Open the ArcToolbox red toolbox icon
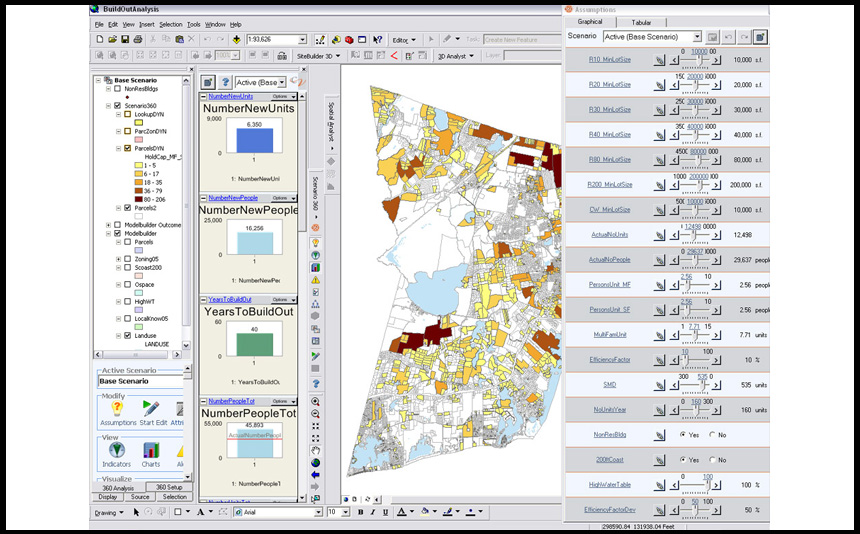 point(348,39)
